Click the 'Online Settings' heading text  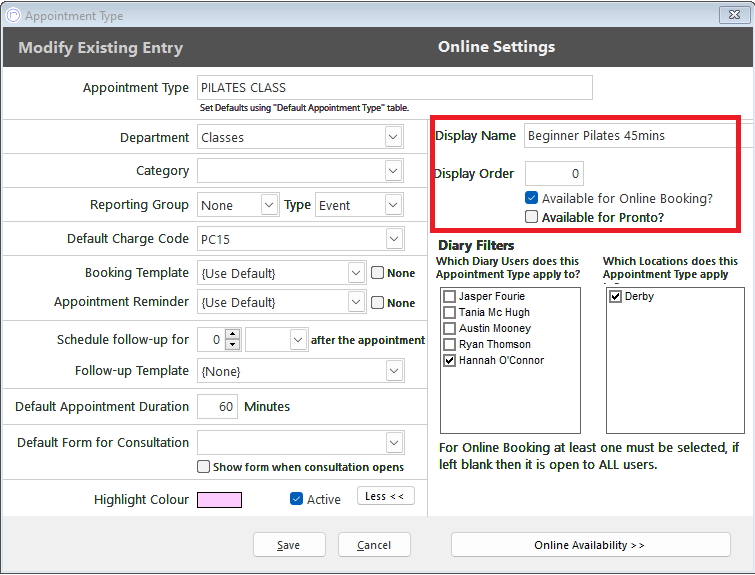496,47
